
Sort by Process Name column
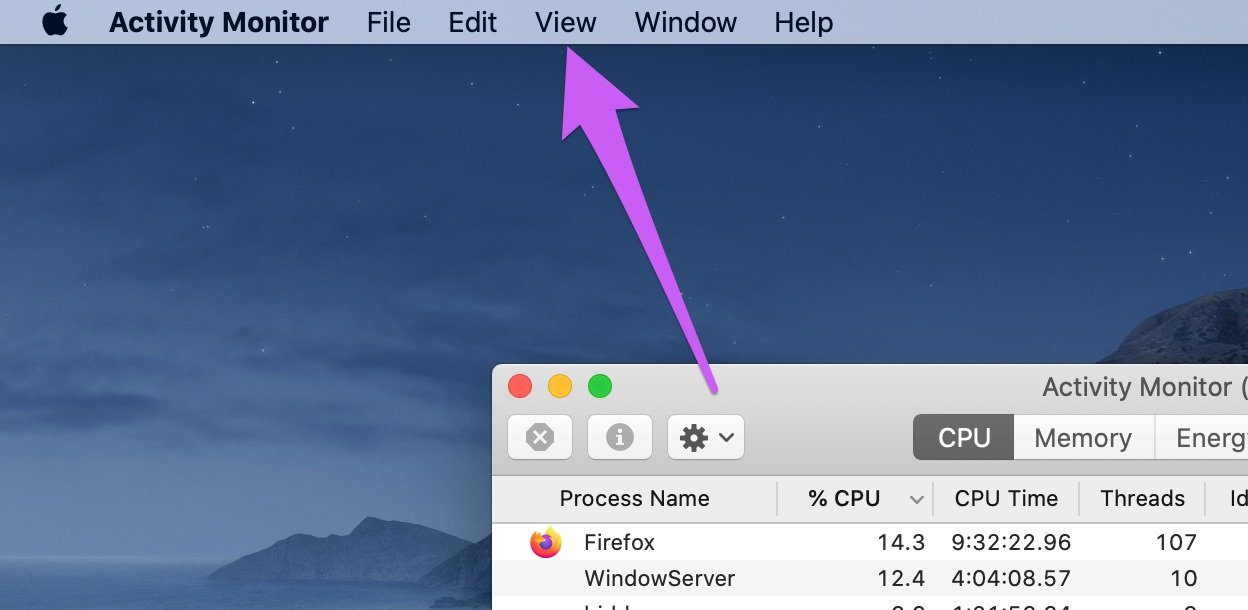click(635, 498)
